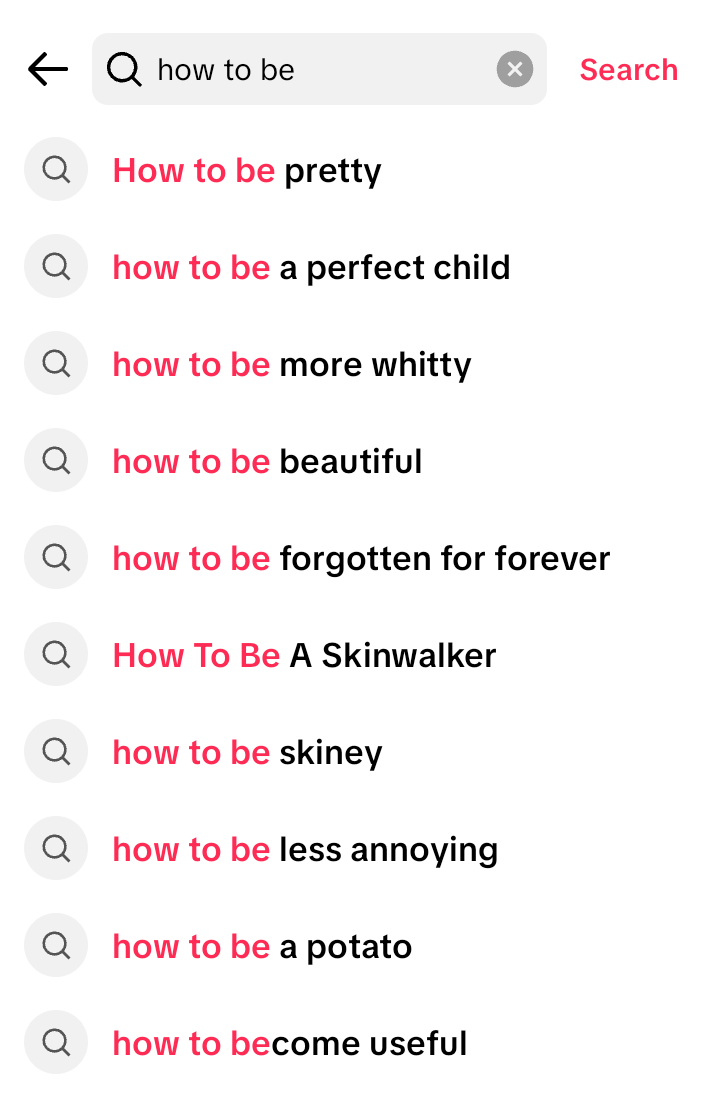The image size is (711, 1095).
Task: Tap the back arrow icon
Action: tap(48, 70)
